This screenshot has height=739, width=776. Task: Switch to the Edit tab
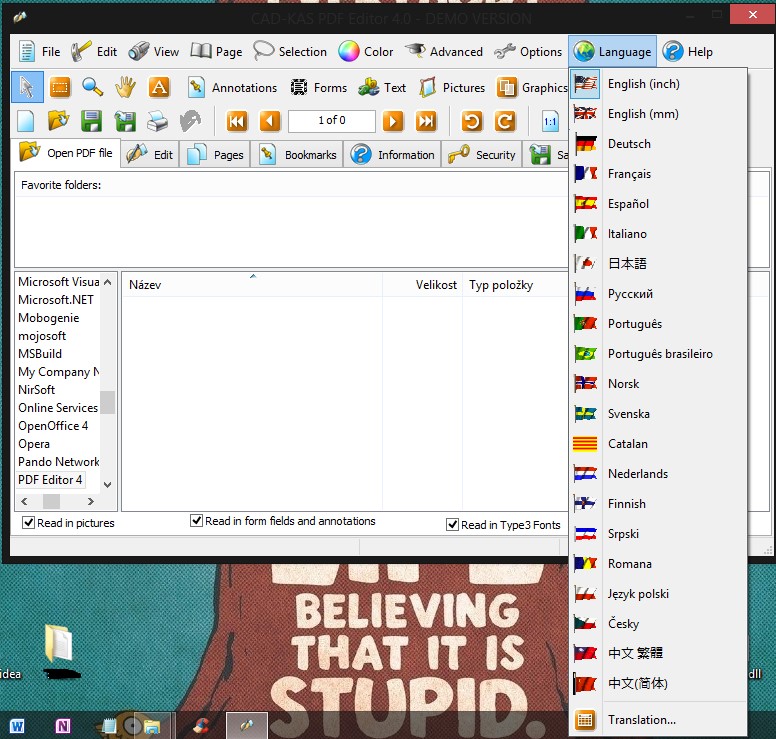point(149,155)
